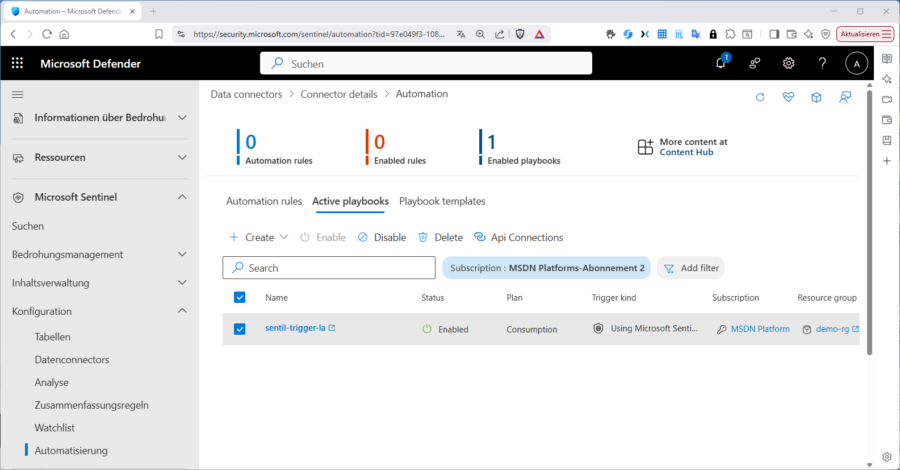
Task: Reload the browser page
Action: tap(47, 34)
